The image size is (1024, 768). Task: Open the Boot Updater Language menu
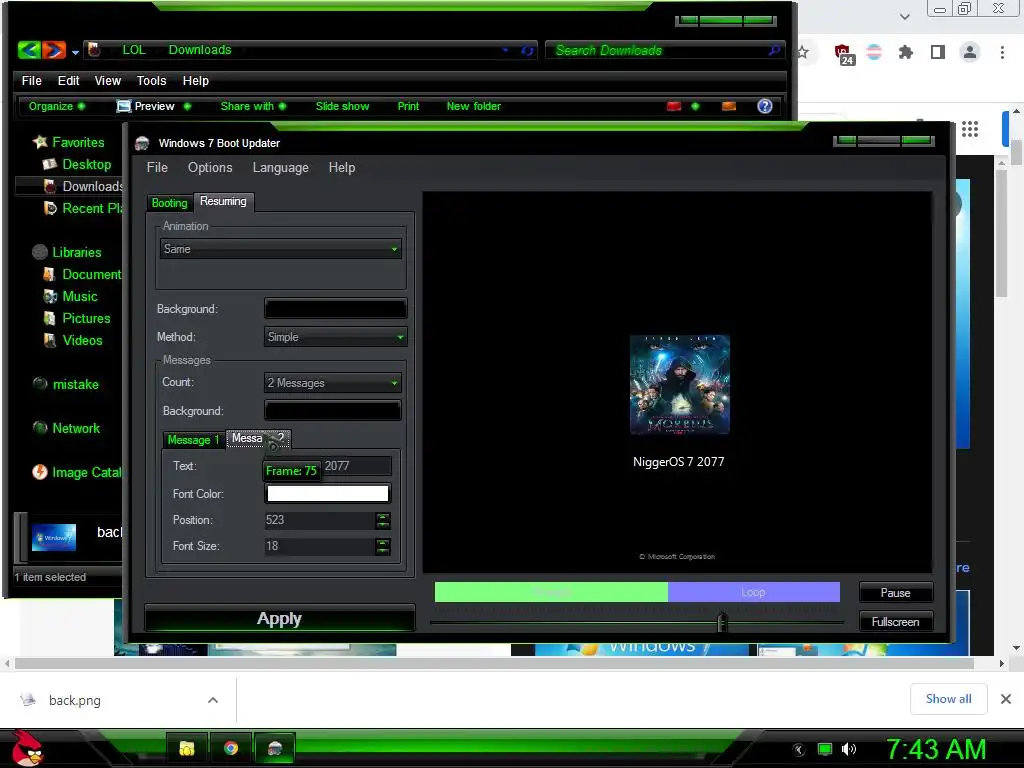281,168
